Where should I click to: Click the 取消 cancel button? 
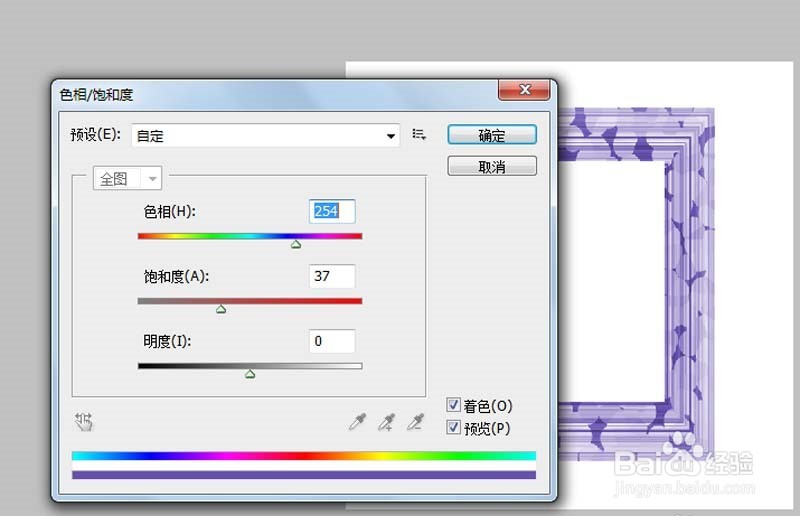point(492,166)
